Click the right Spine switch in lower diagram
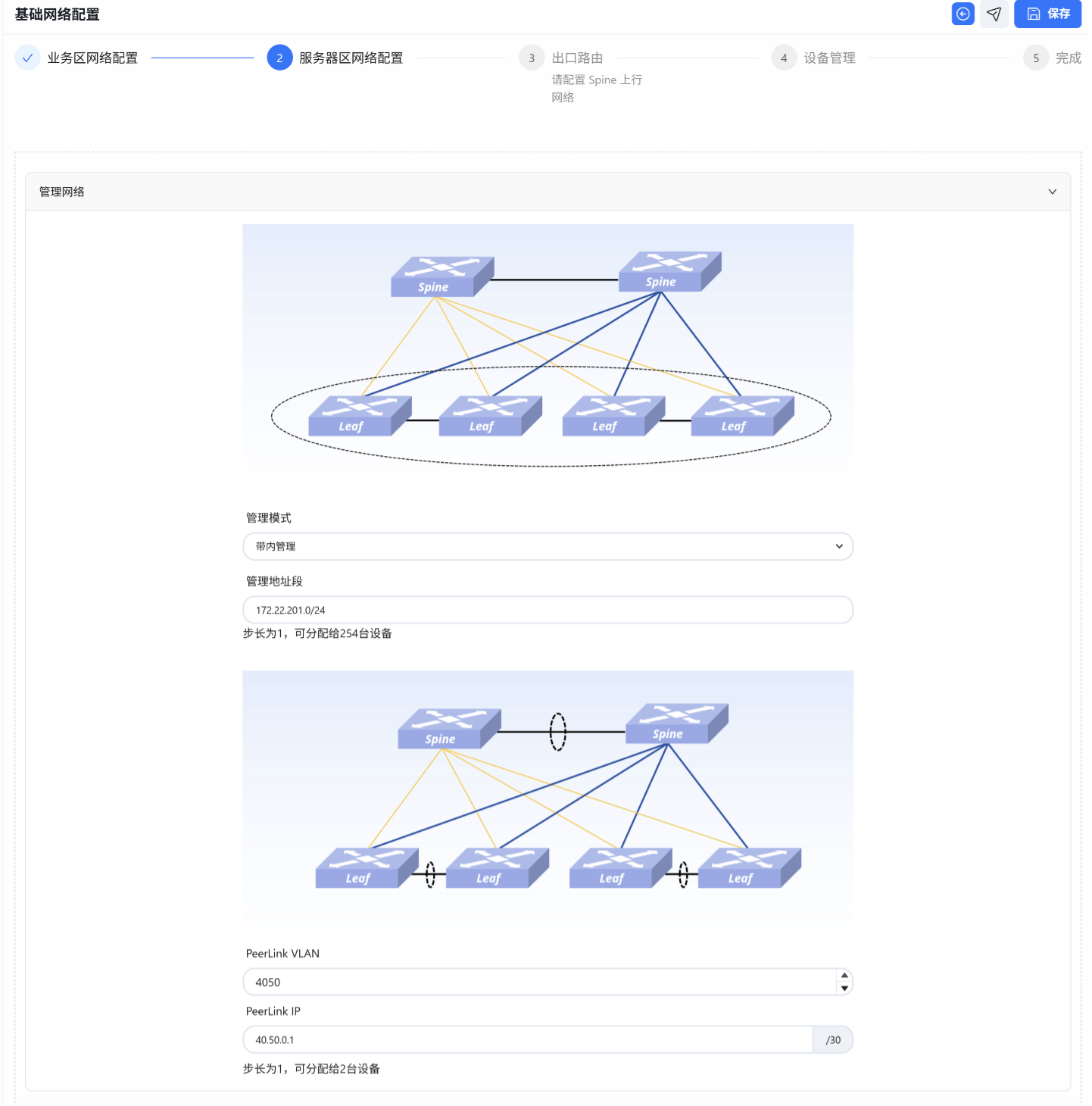Viewport: 1092px width, 1106px height. pos(677,723)
